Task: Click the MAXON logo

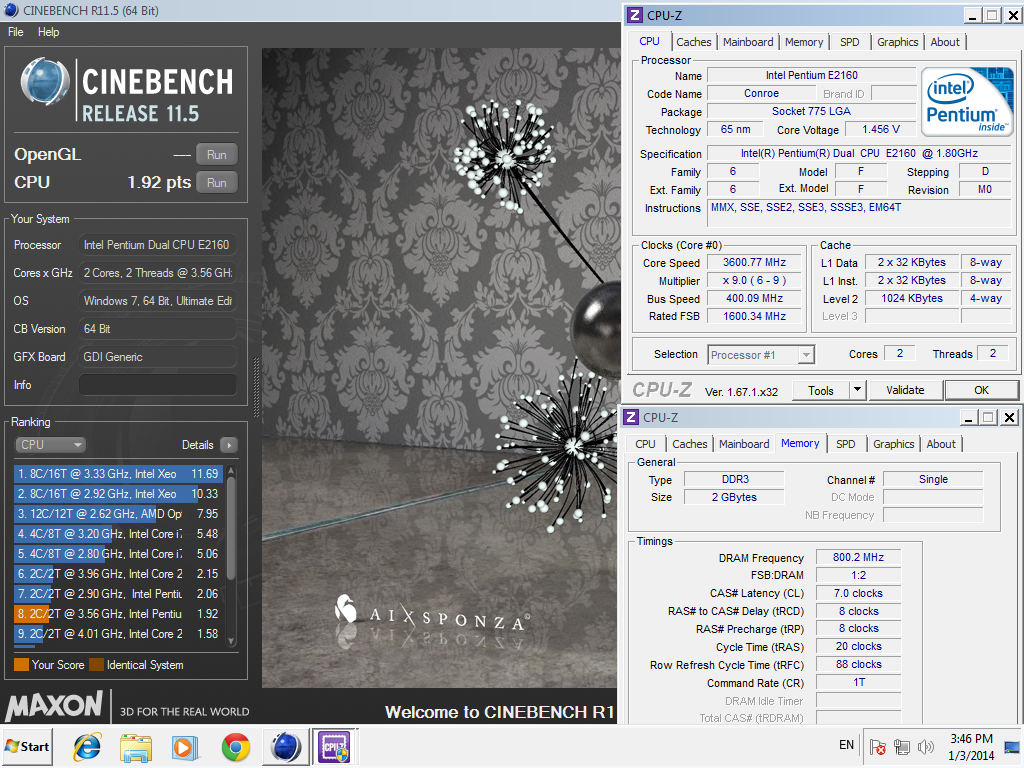Action: pyautogui.click(x=54, y=706)
